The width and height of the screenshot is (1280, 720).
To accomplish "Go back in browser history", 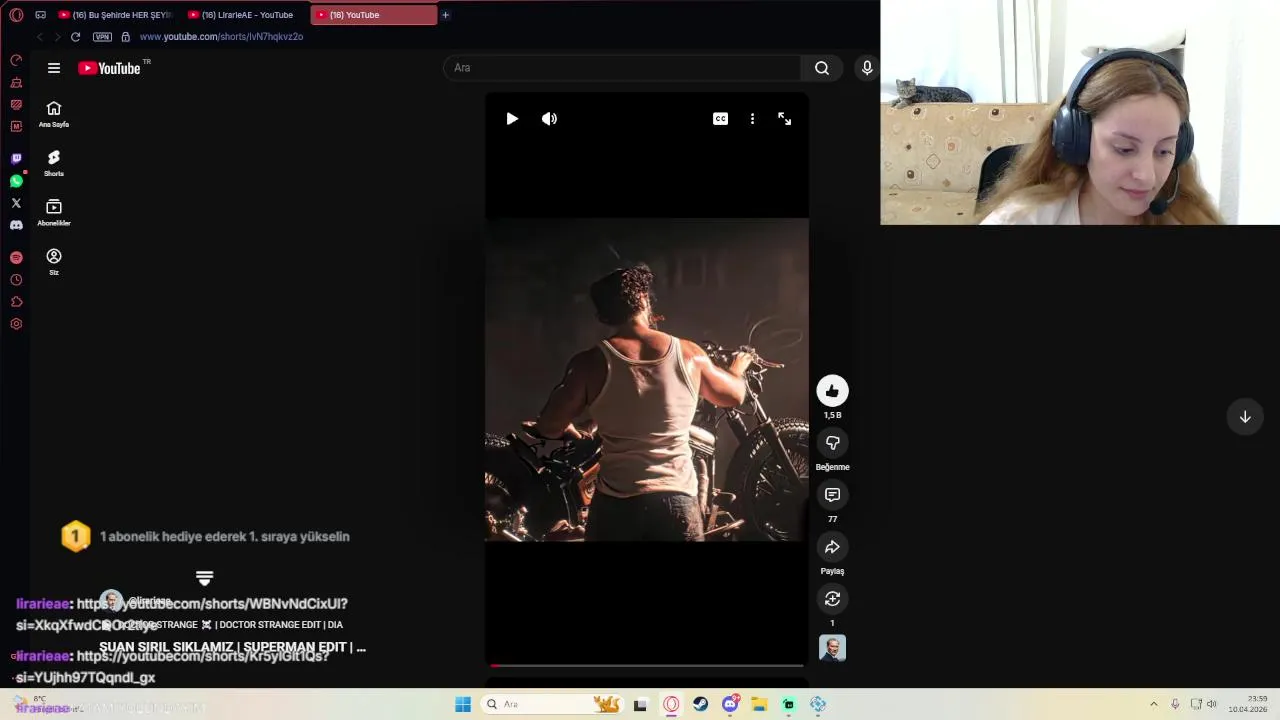I will 39,37.
